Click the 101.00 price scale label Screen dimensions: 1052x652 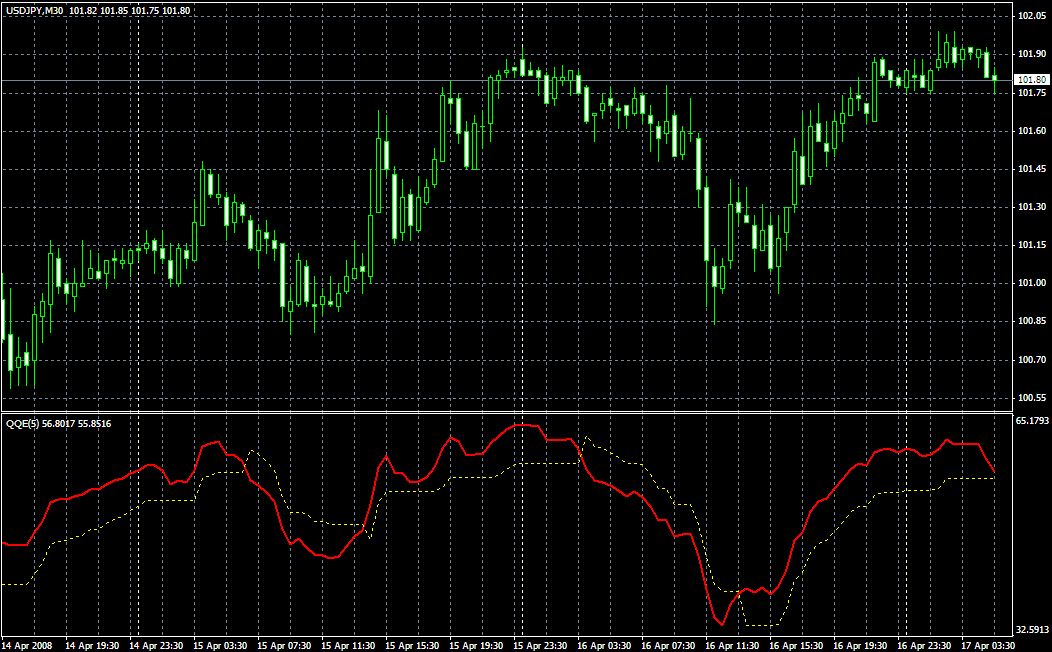(1032, 283)
